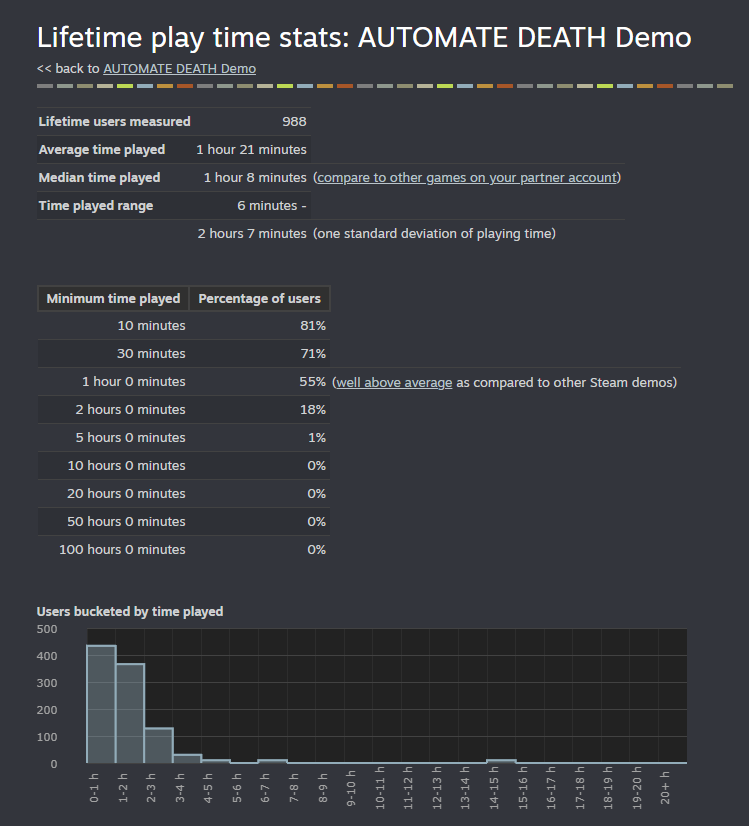Image resolution: width=749 pixels, height=826 pixels.
Task: Click the 20+ h axis label
Action: pyautogui.click(x=665, y=788)
